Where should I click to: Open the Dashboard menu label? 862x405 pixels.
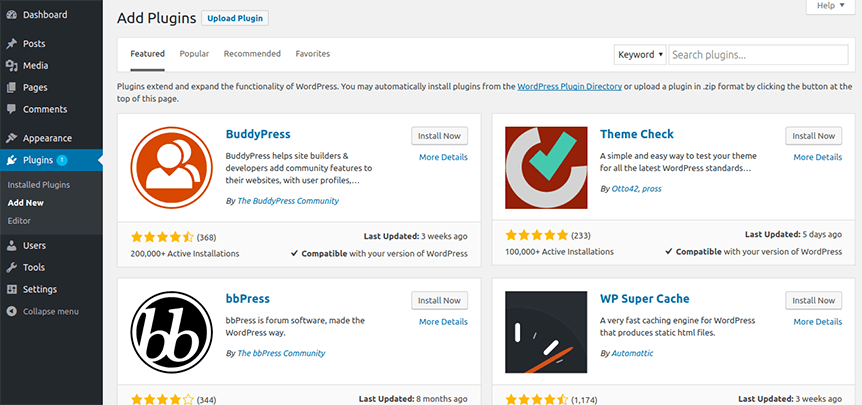(x=45, y=15)
